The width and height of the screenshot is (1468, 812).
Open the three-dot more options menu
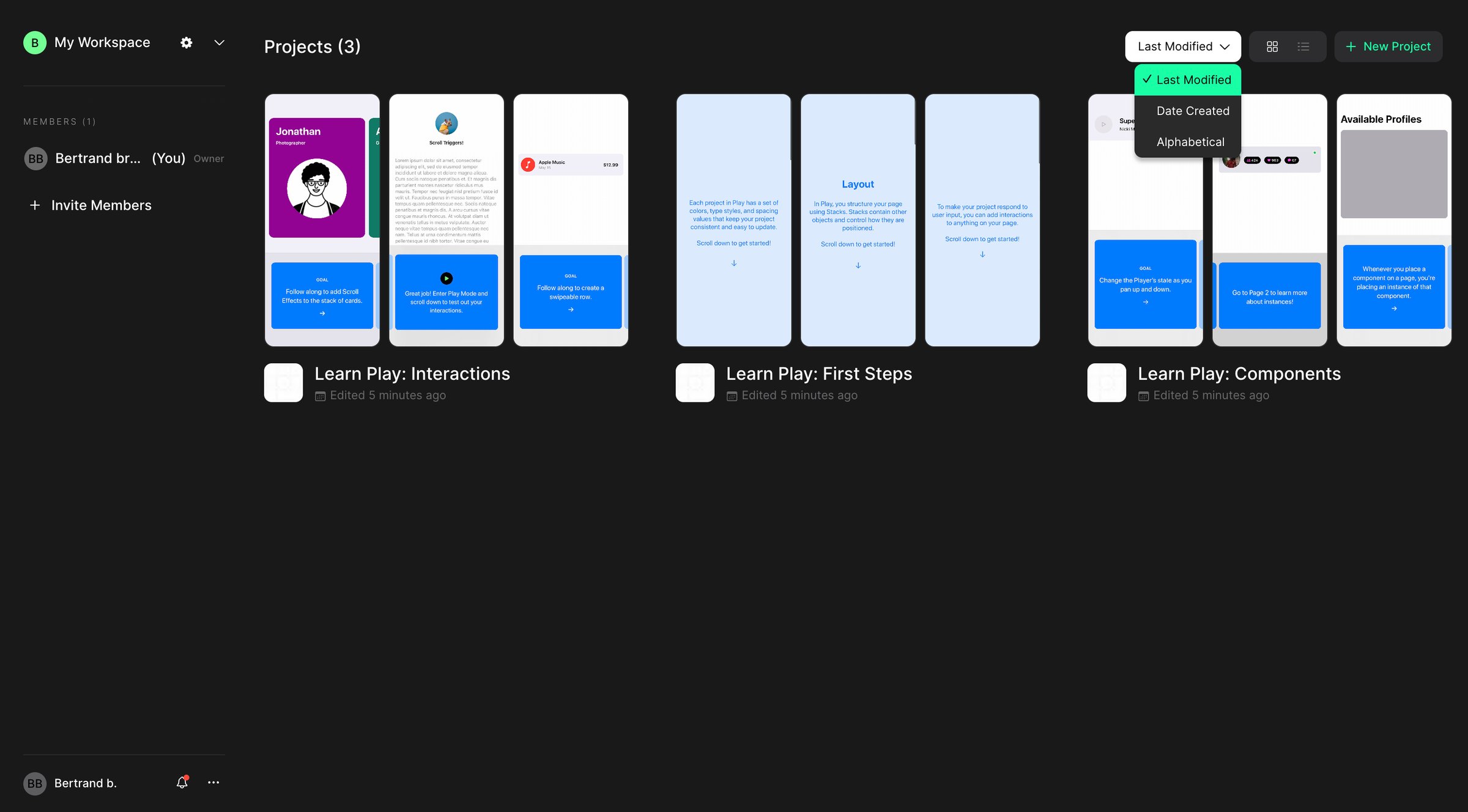pyautogui.click(x=213, y=783)
